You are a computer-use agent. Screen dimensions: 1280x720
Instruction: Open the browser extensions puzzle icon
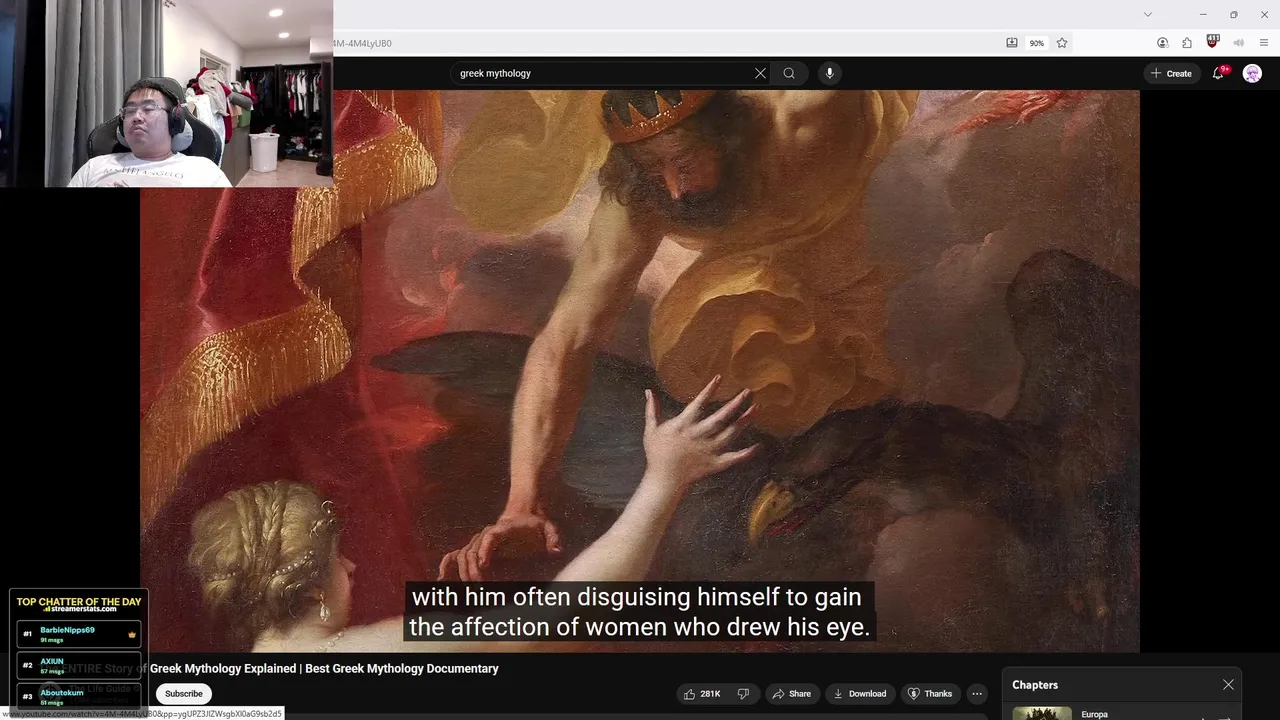[1187, 43]
